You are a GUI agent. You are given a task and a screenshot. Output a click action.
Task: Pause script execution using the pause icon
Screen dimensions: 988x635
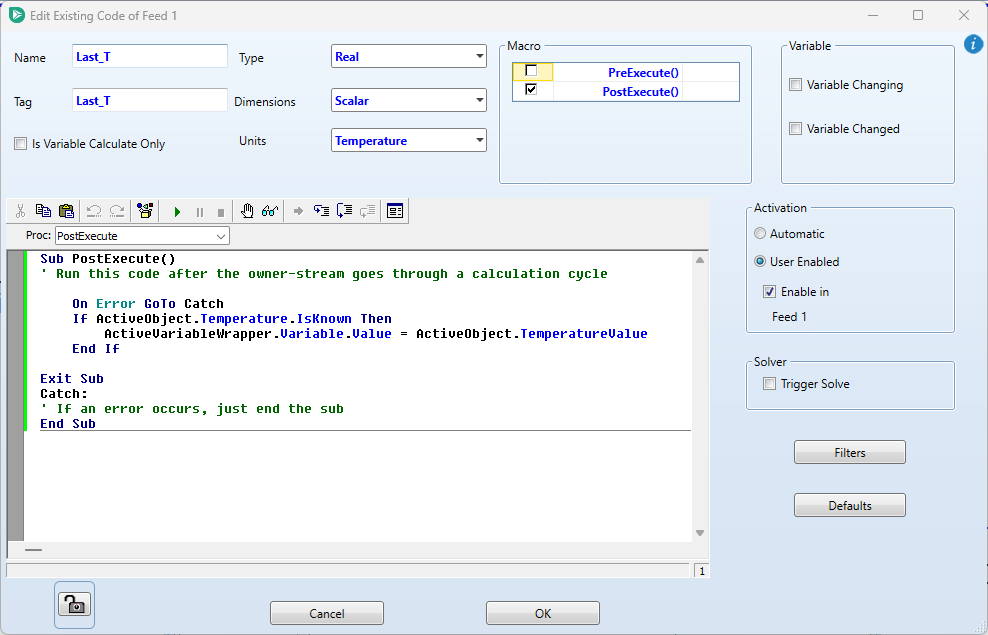[x=199, y=210]
